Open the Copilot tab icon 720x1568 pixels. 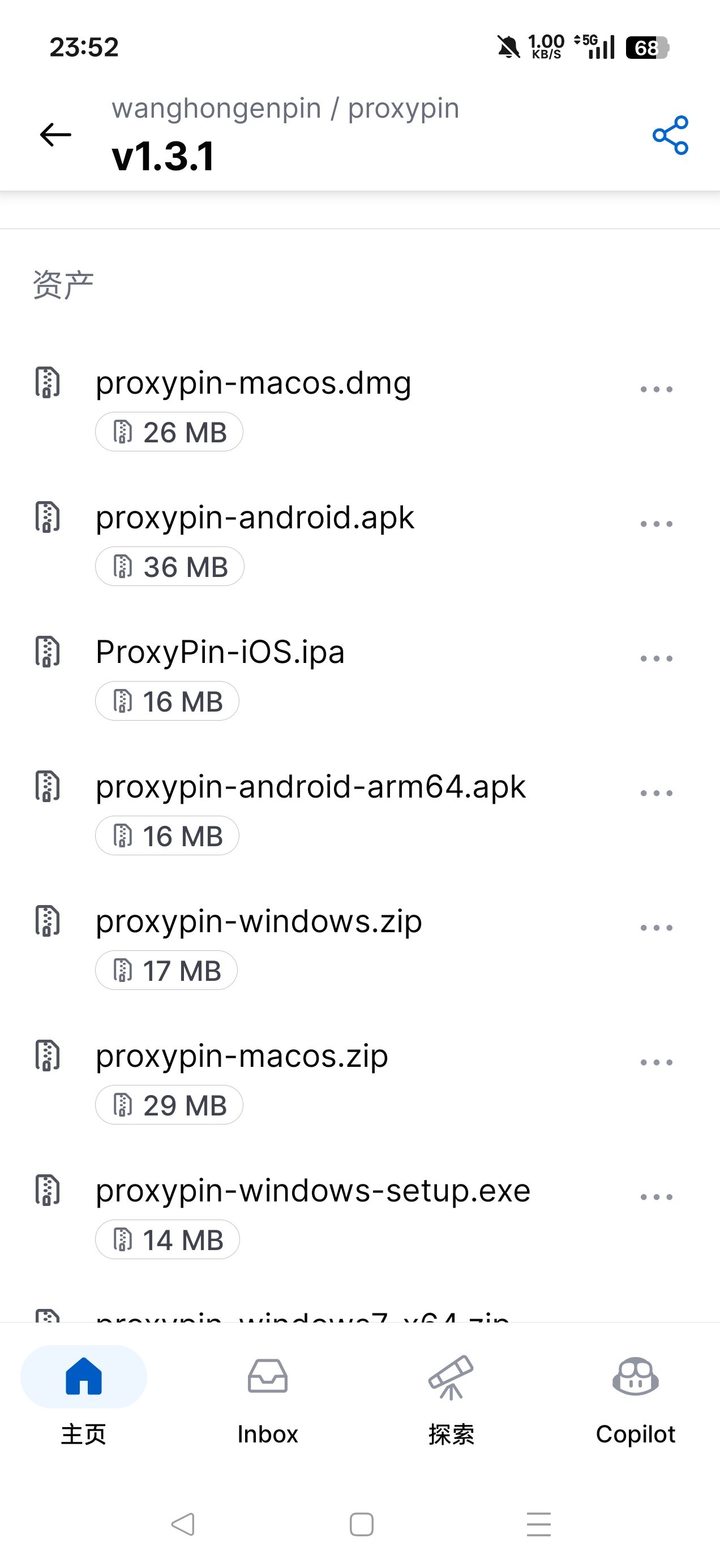[x=635, y=1377]
